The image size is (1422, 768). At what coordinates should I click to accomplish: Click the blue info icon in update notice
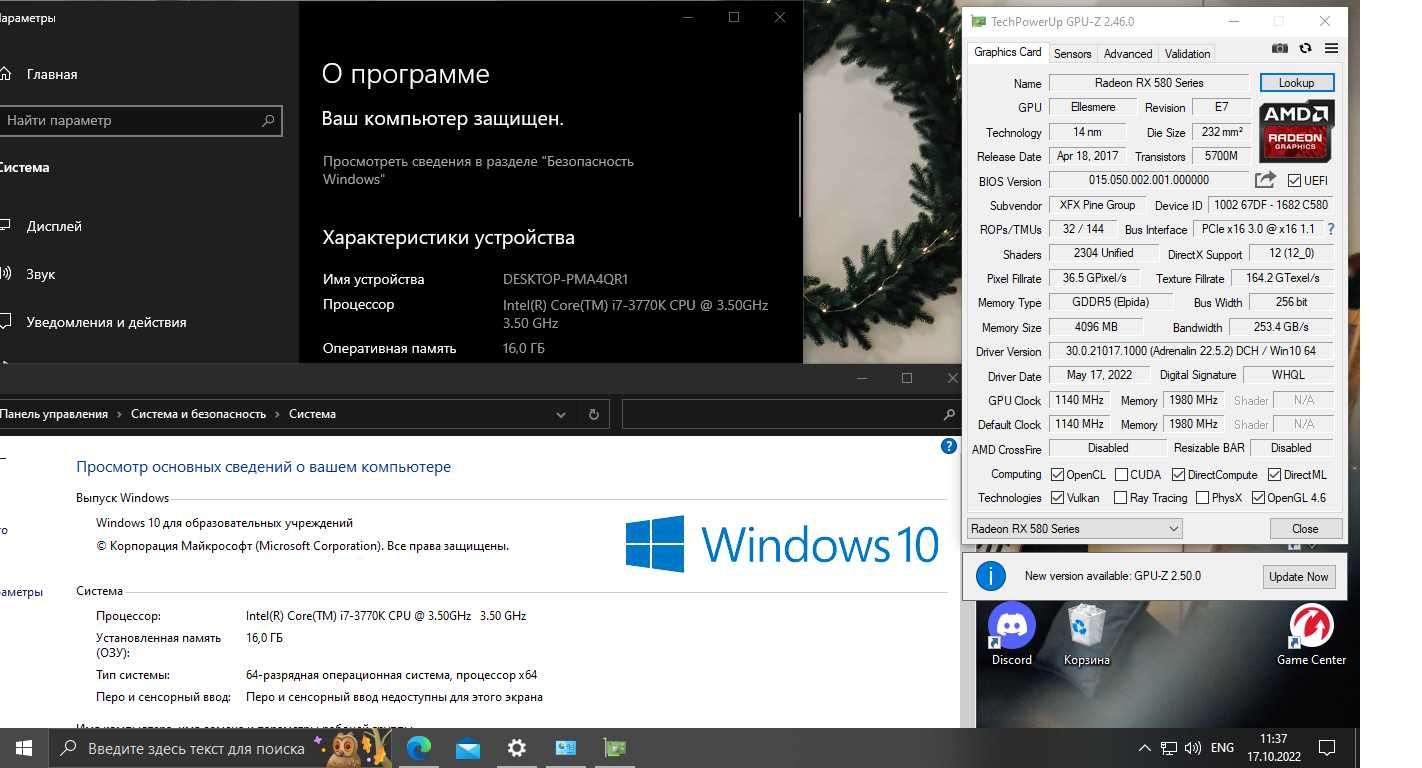tap(990, 576)
